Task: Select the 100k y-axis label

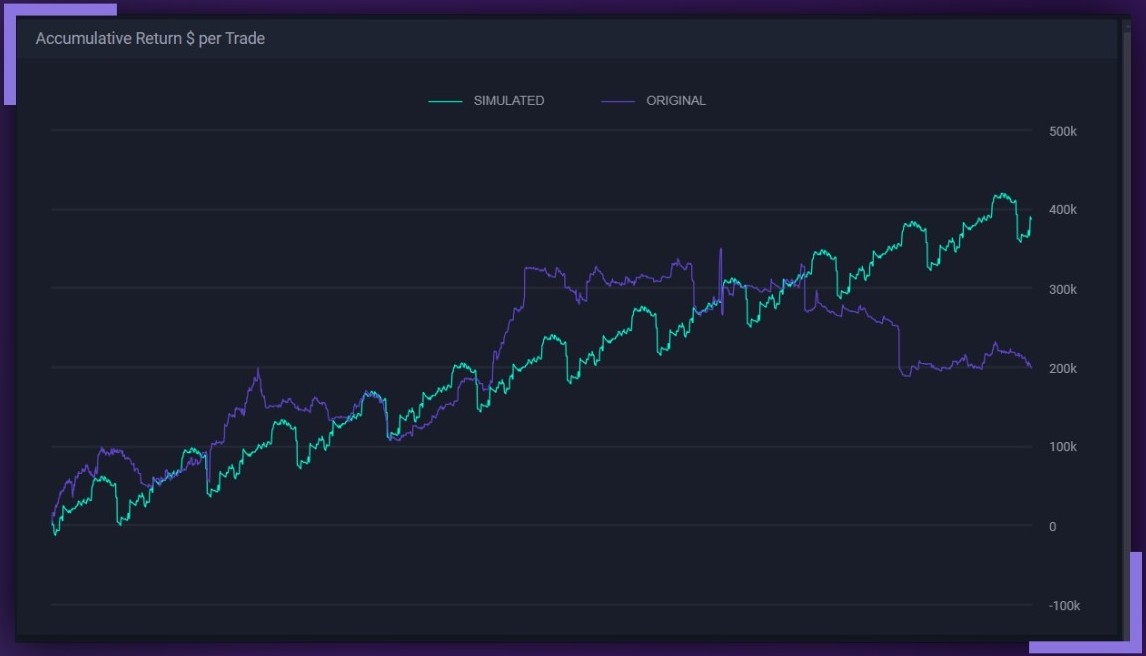Action: 1062,447
